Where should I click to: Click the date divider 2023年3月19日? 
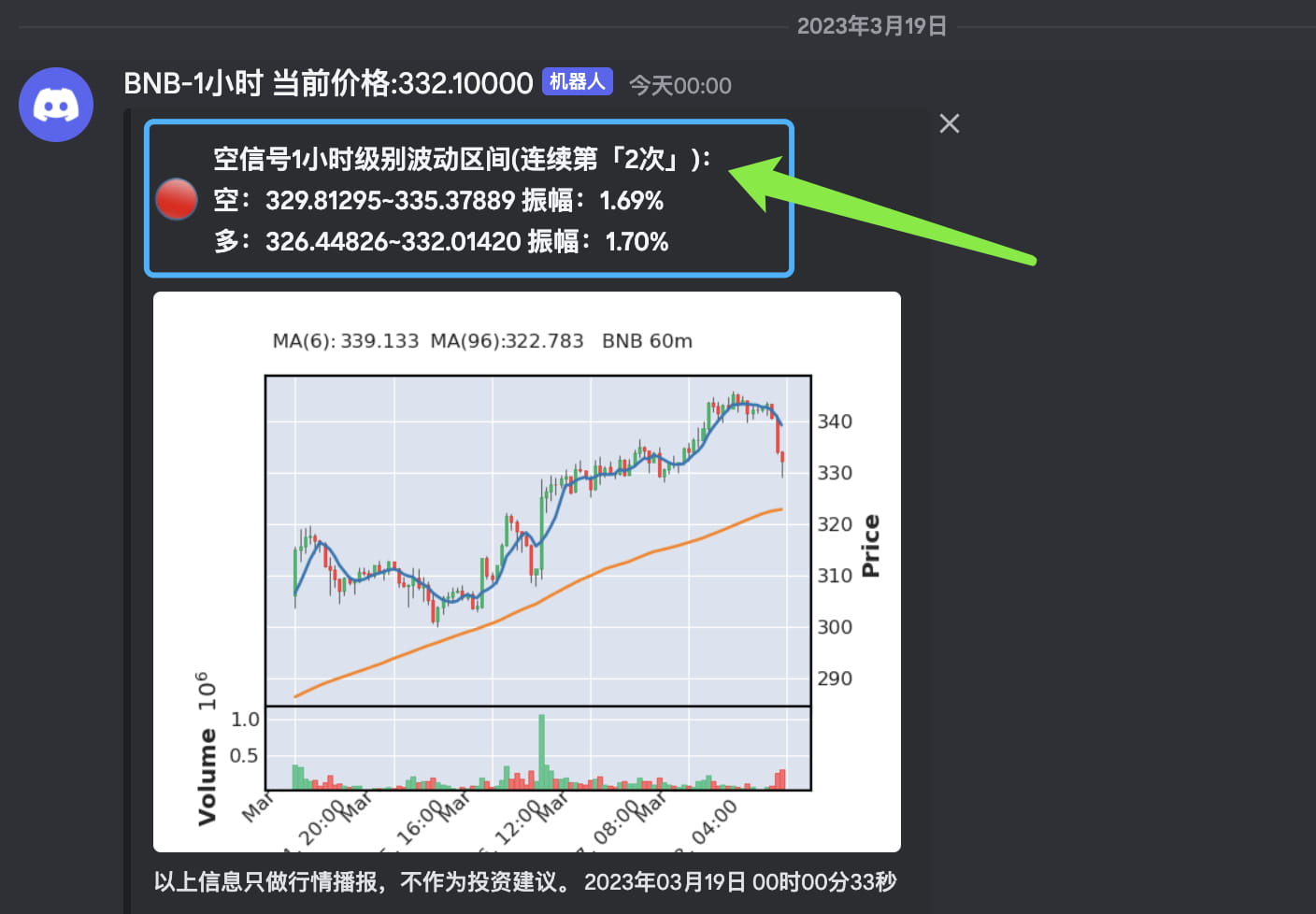click(872, 26)
